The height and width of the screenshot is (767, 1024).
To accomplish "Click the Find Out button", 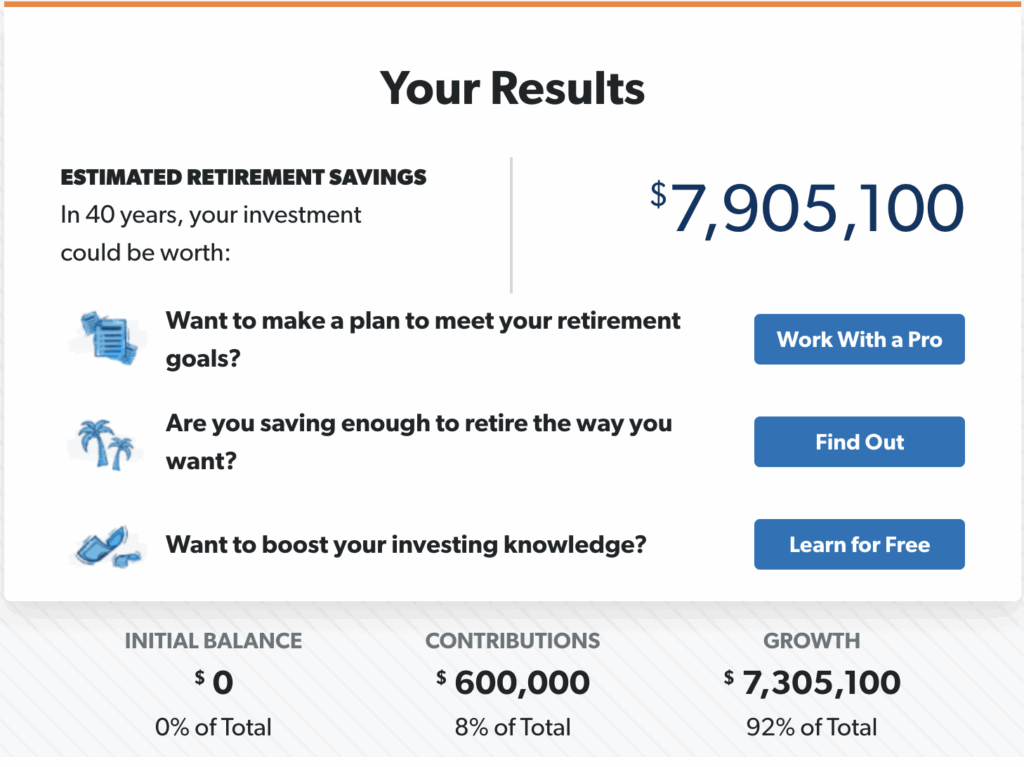I will click(859, 442).
